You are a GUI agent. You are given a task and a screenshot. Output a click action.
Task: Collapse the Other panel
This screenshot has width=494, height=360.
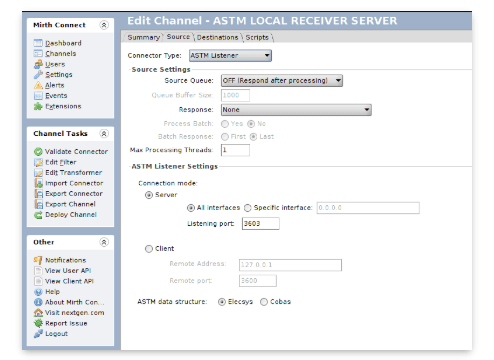tap(104, 242)
